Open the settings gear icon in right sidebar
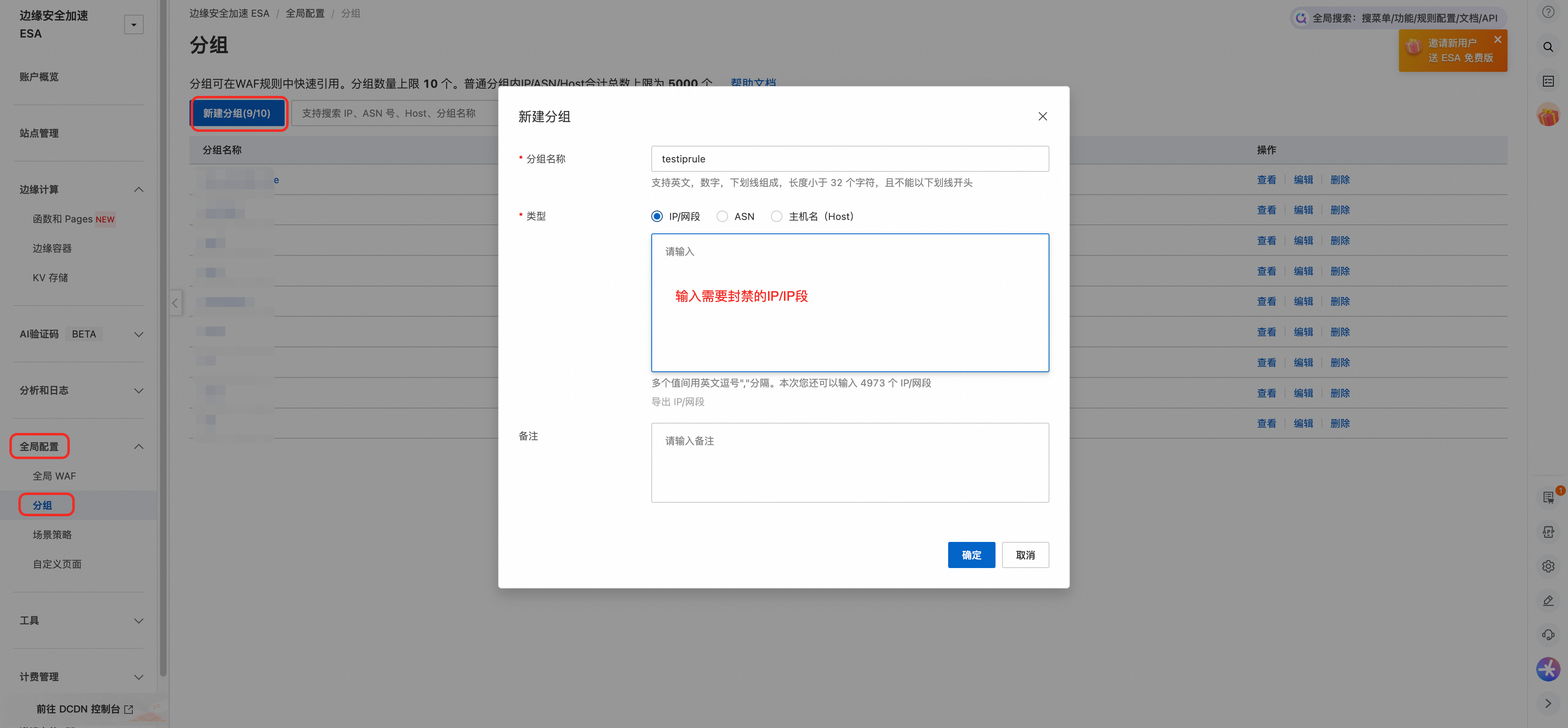Screen dimensions: 1568x728 pyautogui.click(x=1548, y=566)
